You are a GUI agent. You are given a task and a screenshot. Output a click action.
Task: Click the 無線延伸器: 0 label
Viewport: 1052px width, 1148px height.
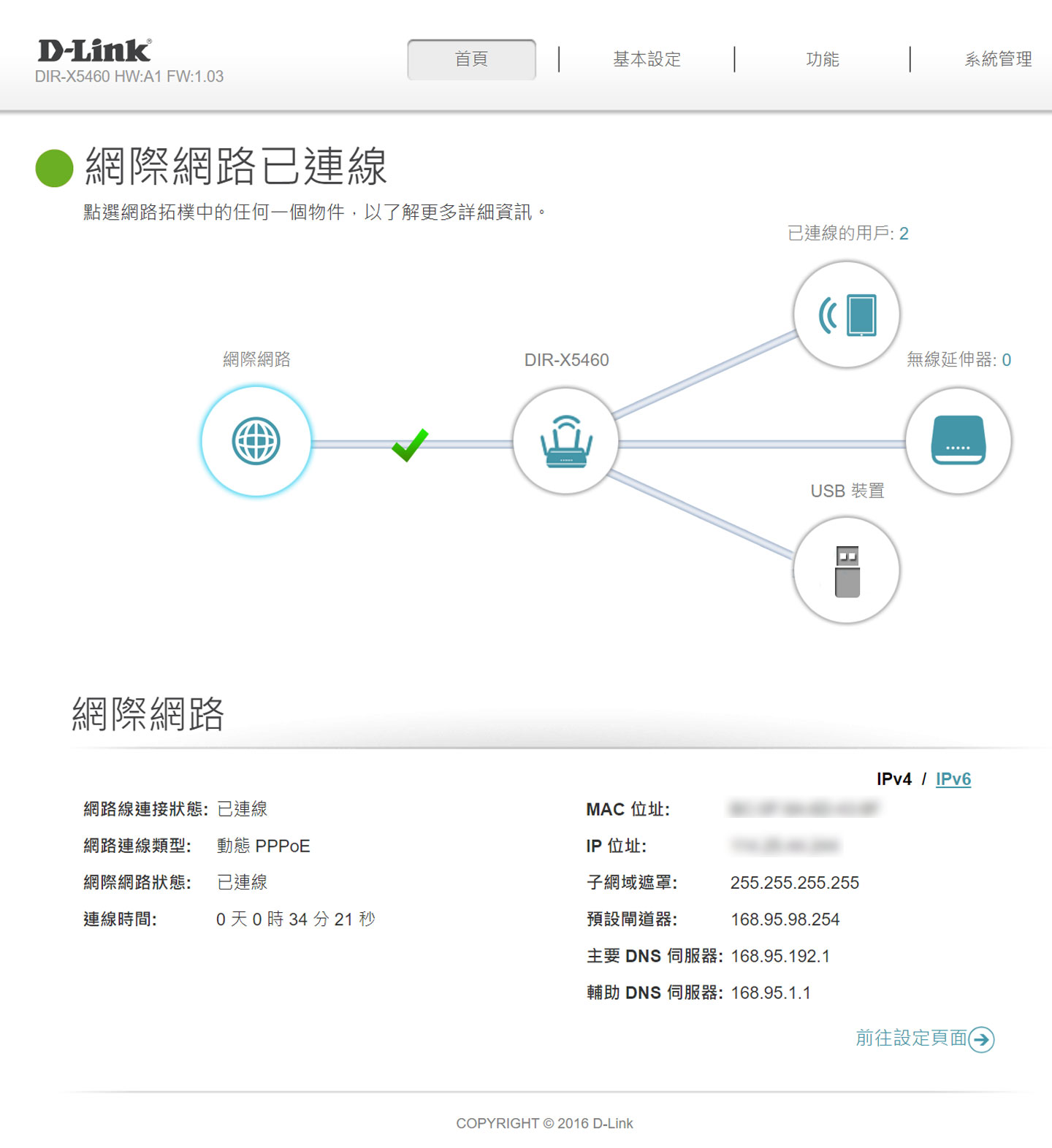(958, 359)
